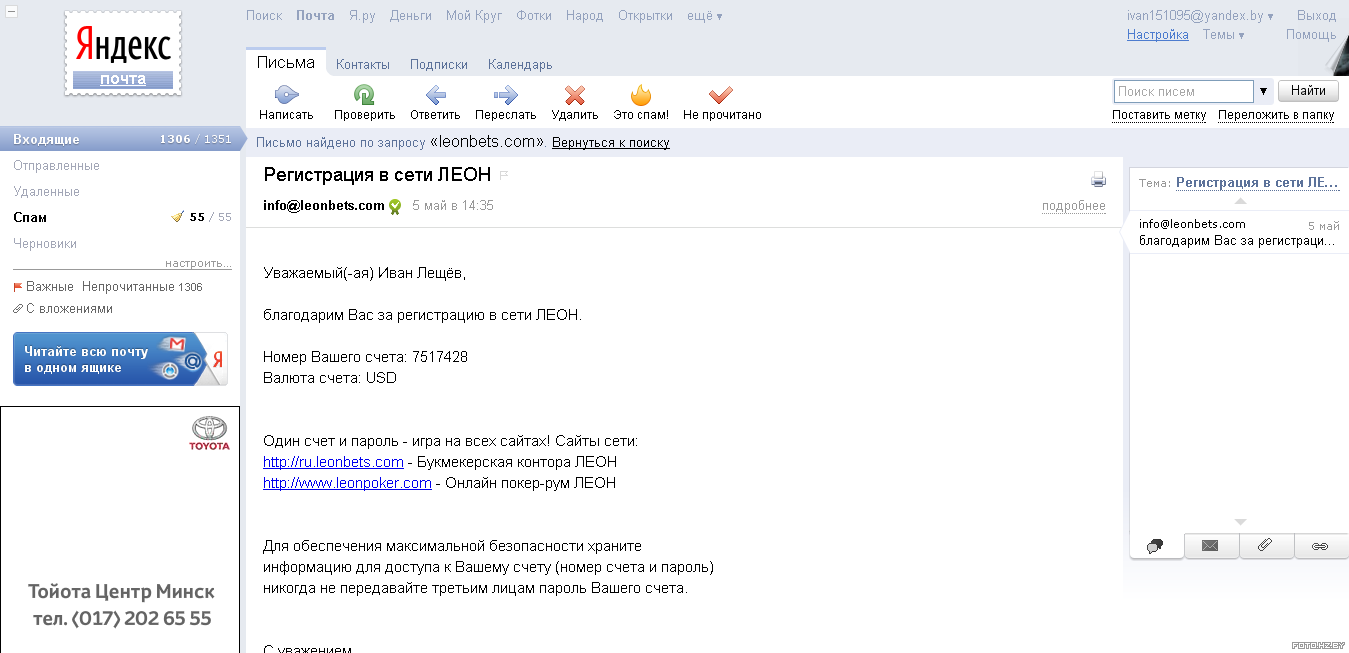Go to Поиск in top navigation
The image size is (1349, 653).
[264, 16]
